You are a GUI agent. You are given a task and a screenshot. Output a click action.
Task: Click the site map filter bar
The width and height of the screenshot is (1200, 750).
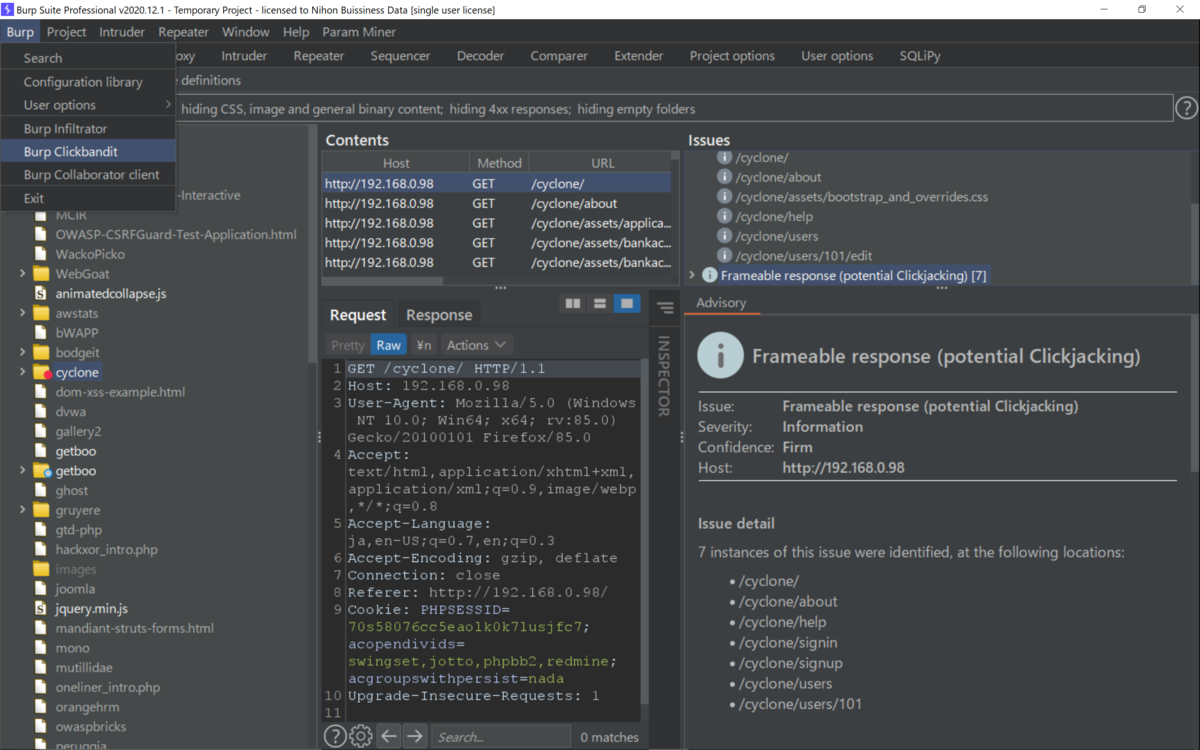(674, 108)
